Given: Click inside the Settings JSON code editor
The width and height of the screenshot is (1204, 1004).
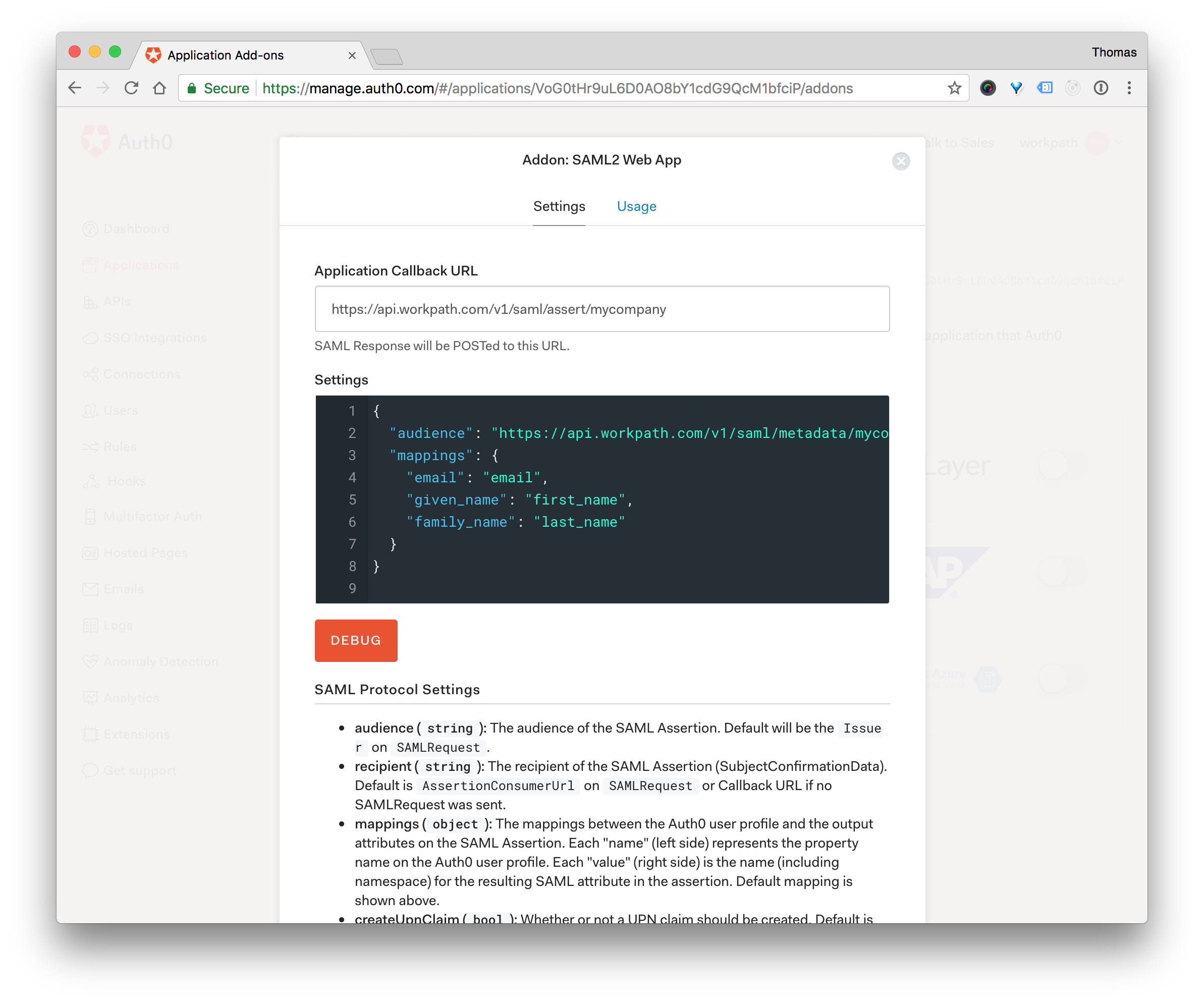Looking at the screenshot, I should click(602, 499).
